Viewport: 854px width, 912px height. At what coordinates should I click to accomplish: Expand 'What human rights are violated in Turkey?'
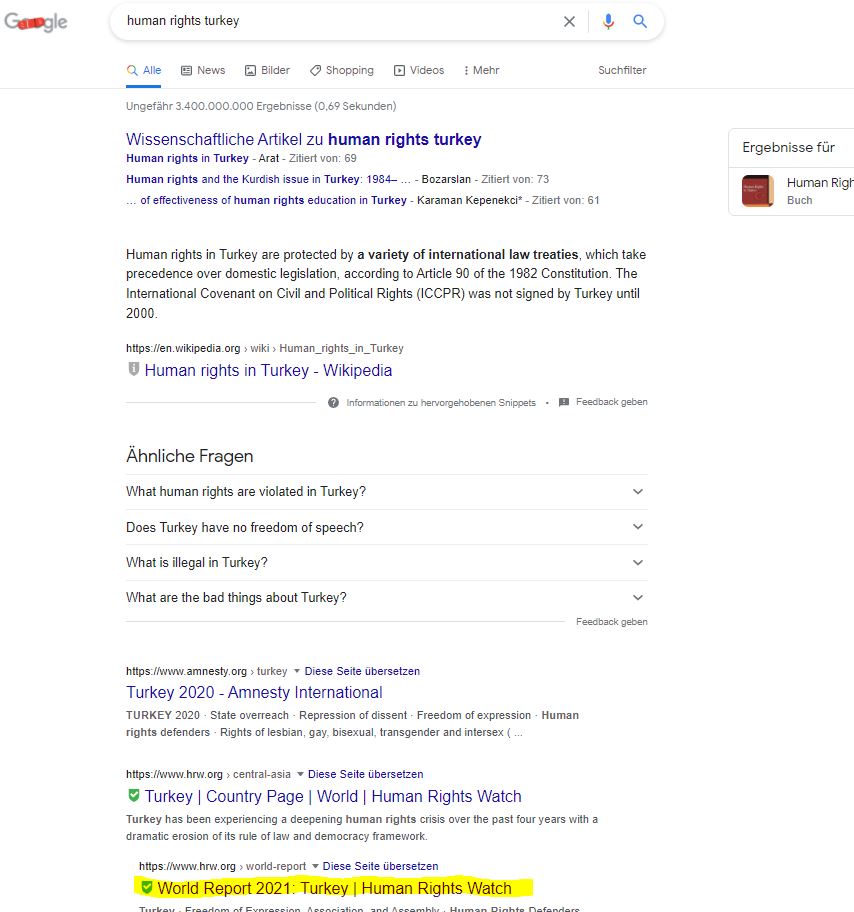386,492
